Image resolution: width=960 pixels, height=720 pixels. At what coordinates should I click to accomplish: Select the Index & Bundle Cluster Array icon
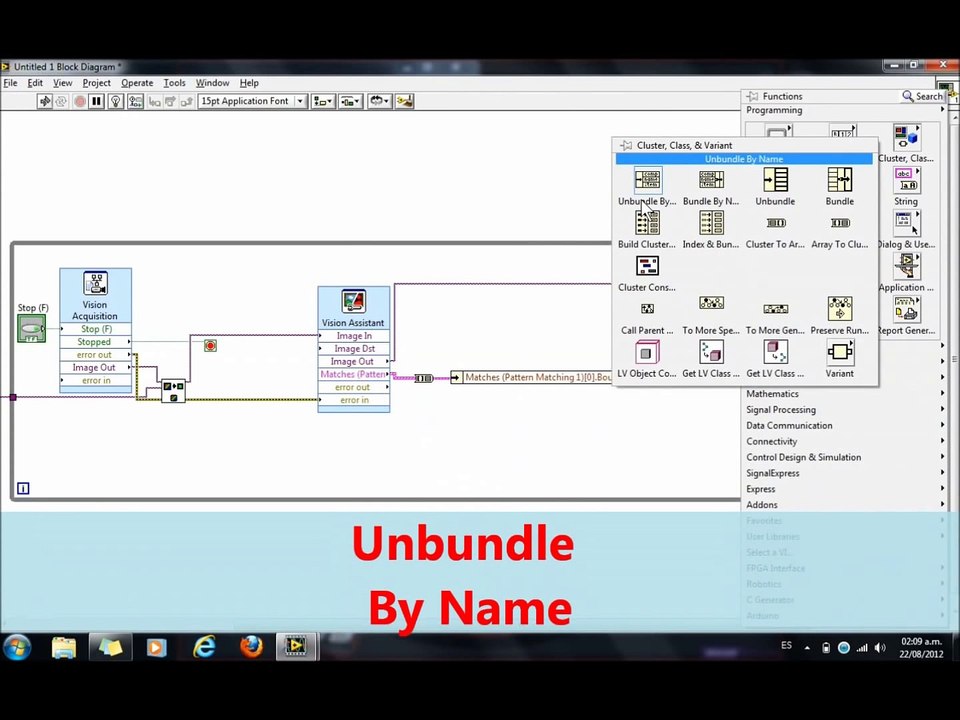point(711,223)
